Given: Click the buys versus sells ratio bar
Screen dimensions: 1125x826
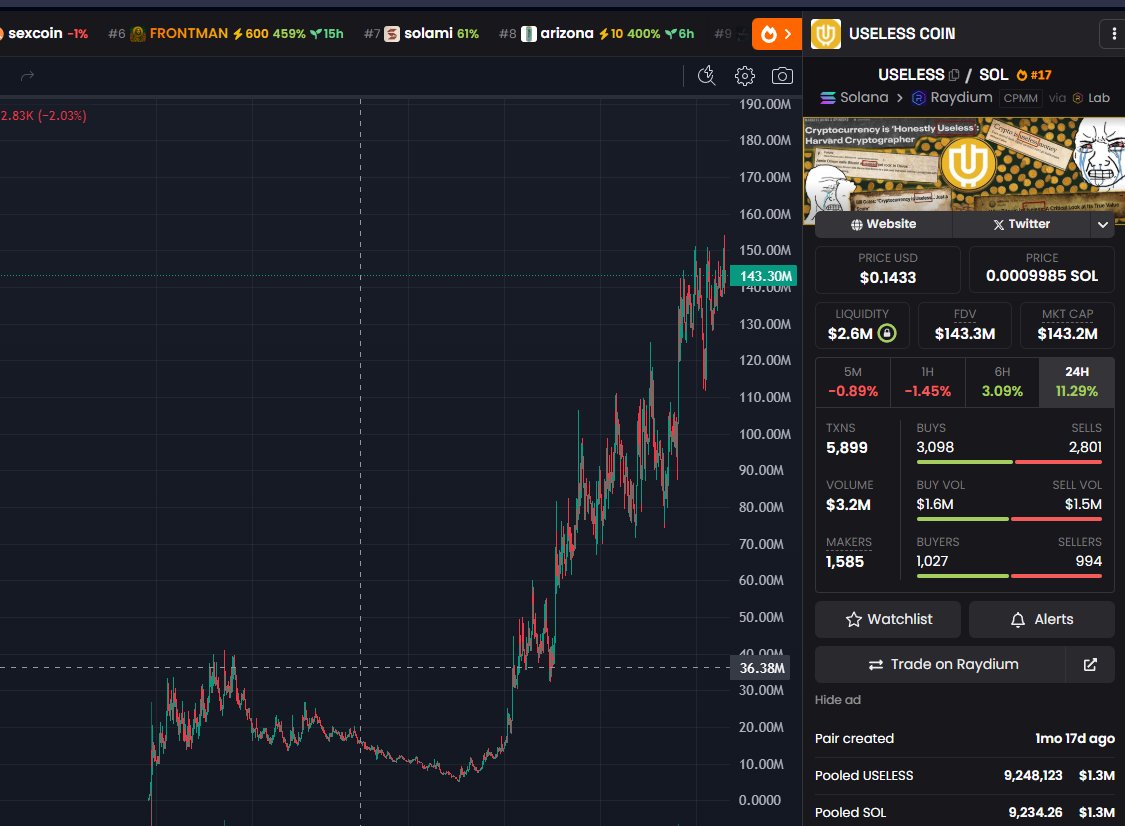Looking at the screenshot, I should tap(1009, 462).
